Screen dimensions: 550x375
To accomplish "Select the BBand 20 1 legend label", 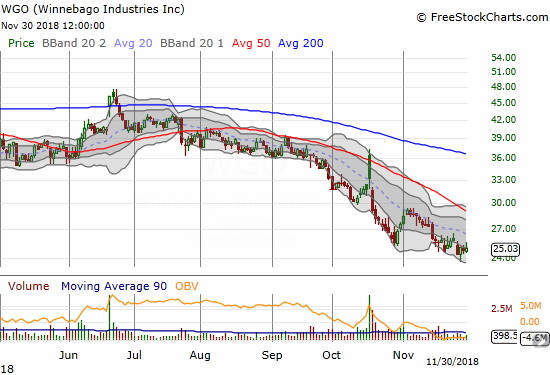I will coord(192,43).
